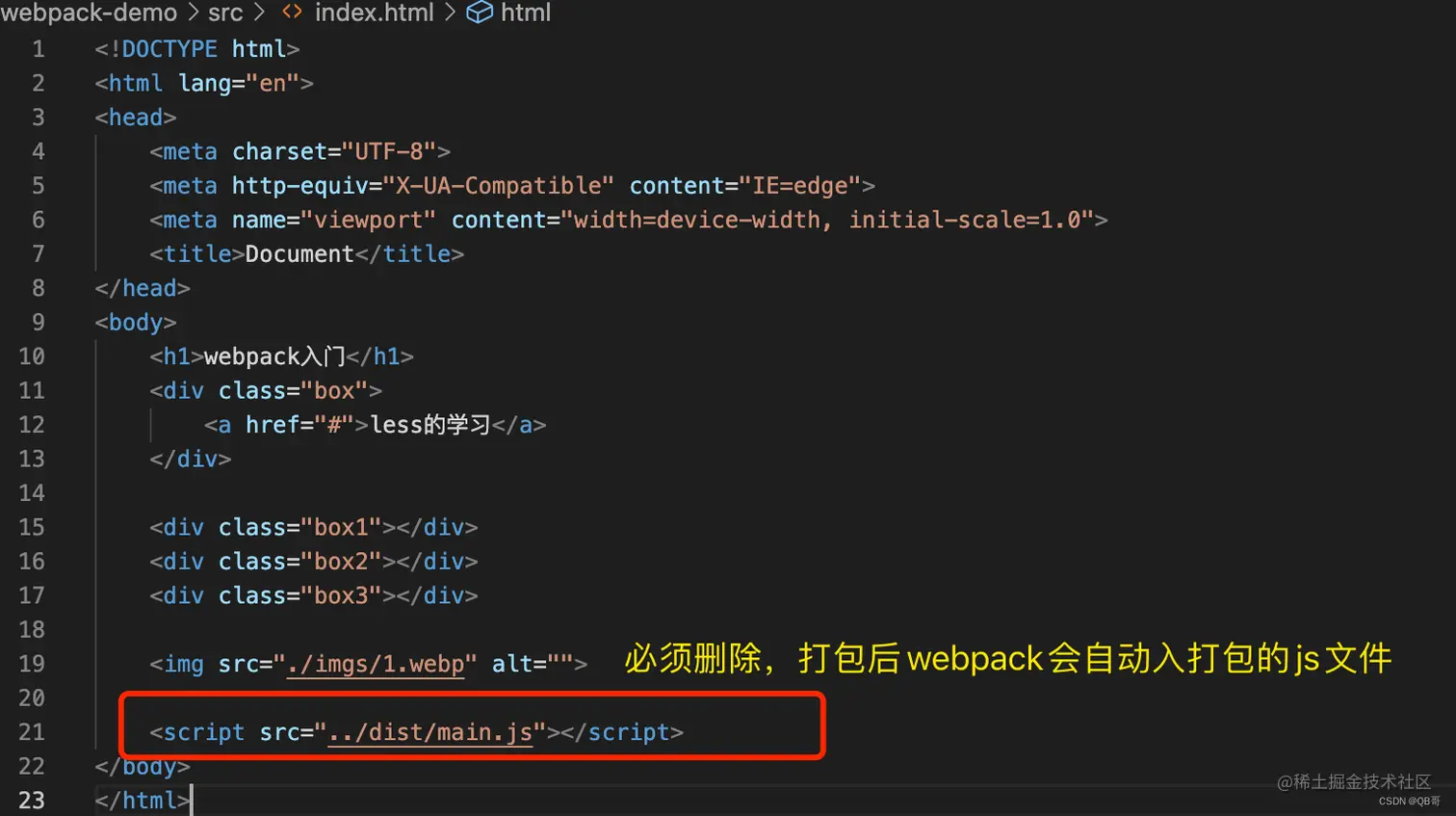This screenshot has width=1456, height=816.
Task: Click the X-UA-Compatible attribute value
Action: click(499, 186)
